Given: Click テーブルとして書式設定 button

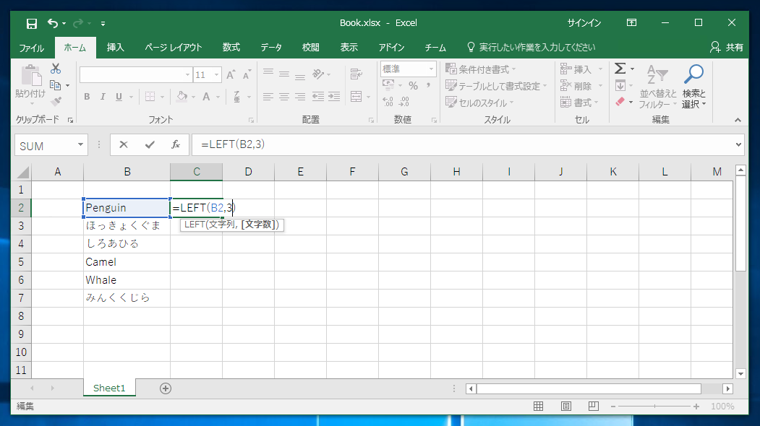Looking at the screenshot, I should pos(496,86).
